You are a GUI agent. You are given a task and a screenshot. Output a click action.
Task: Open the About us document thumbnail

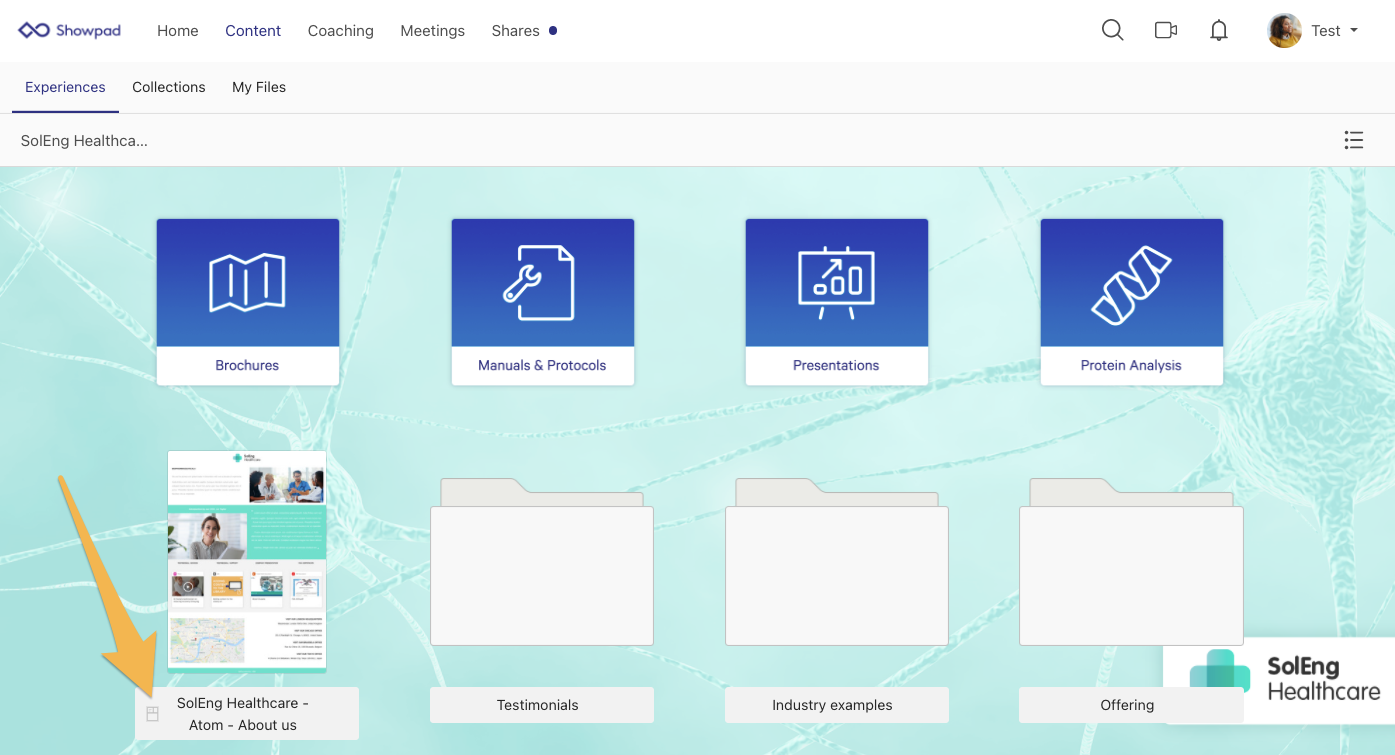coord(247,561)
